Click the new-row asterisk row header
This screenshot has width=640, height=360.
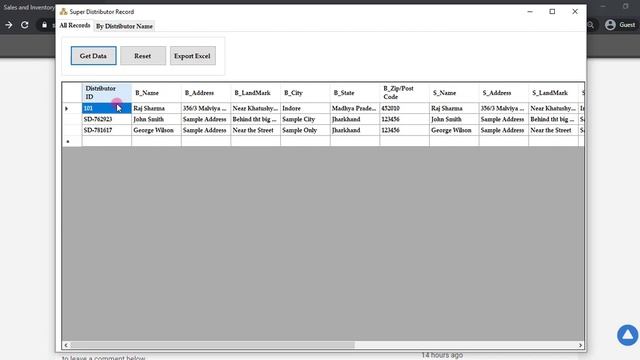[x=72, y=141]
